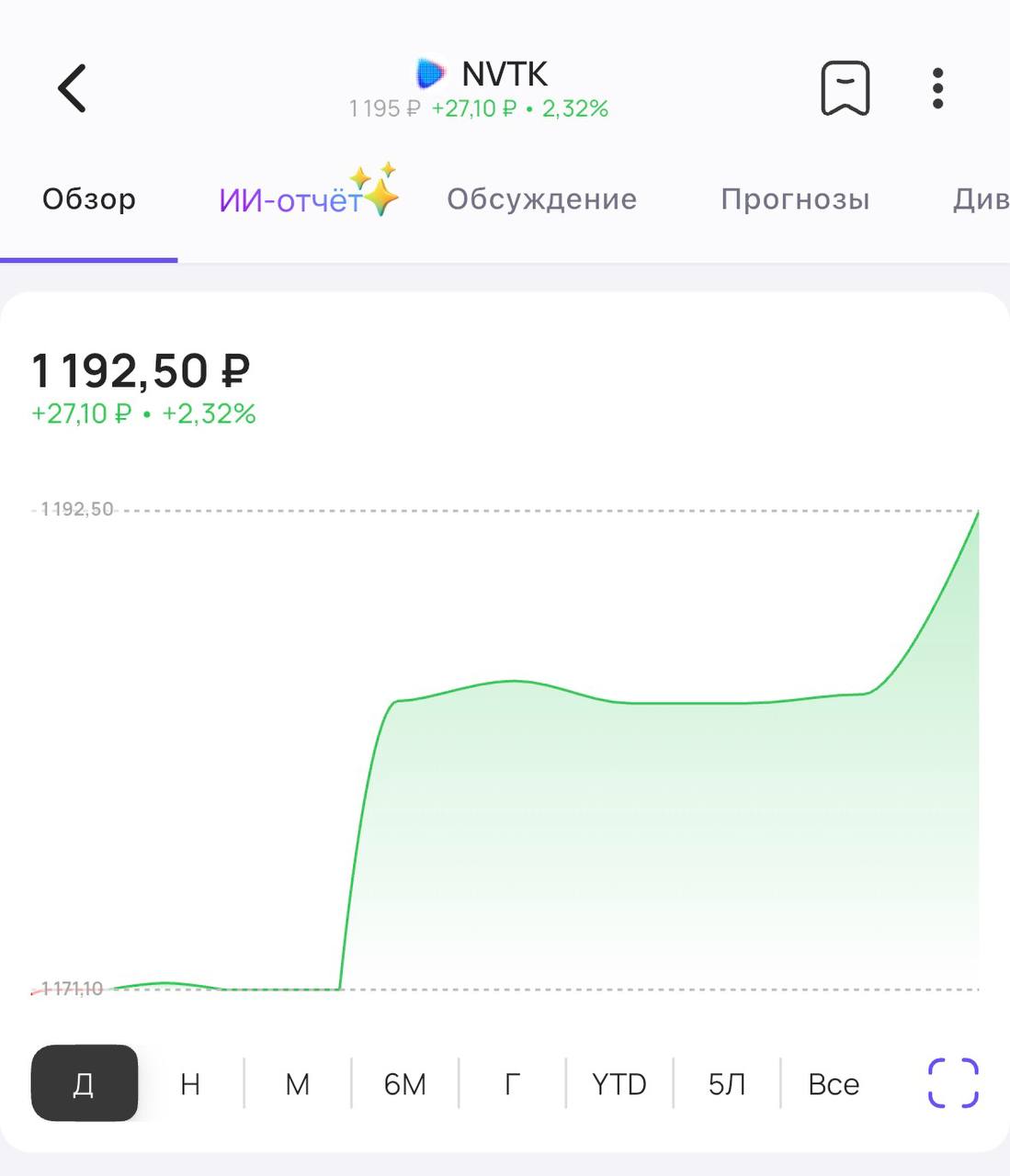
Task: Open the Обсуждение tab
Action: click(x=541, y=199)
